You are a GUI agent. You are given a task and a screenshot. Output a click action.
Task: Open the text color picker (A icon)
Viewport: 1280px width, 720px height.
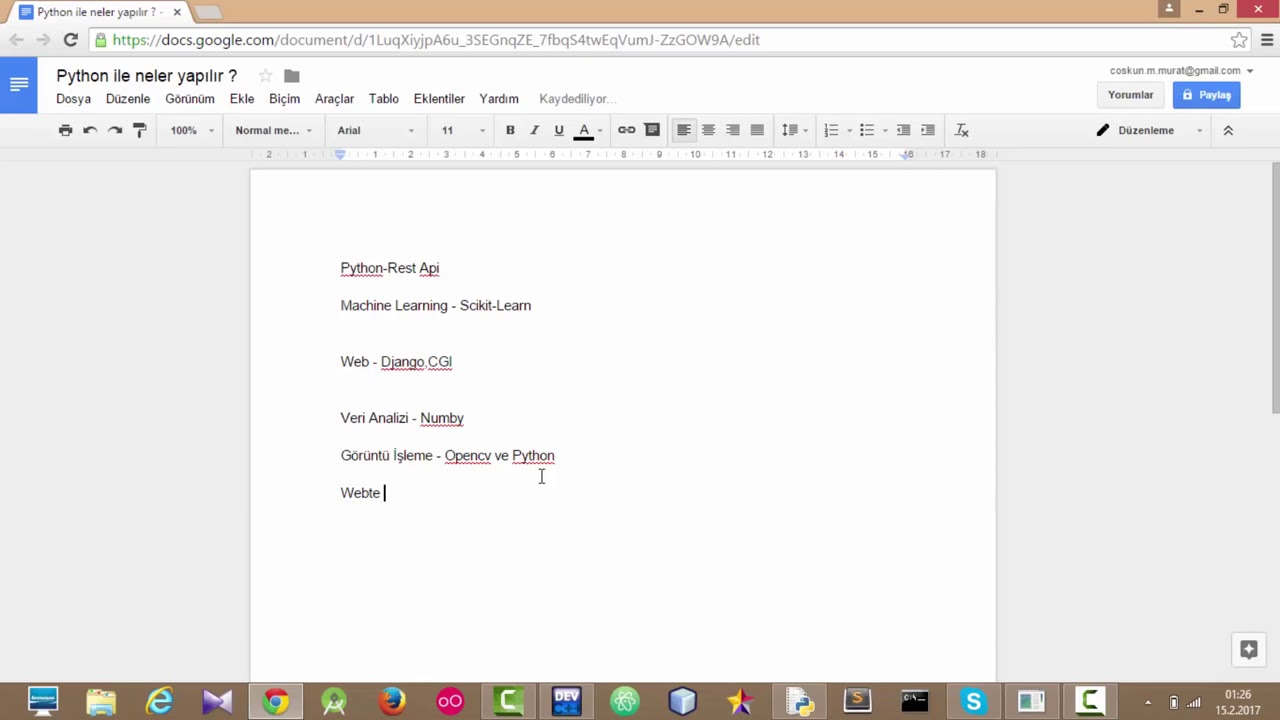pyautogui.click(x=584, y=130)
